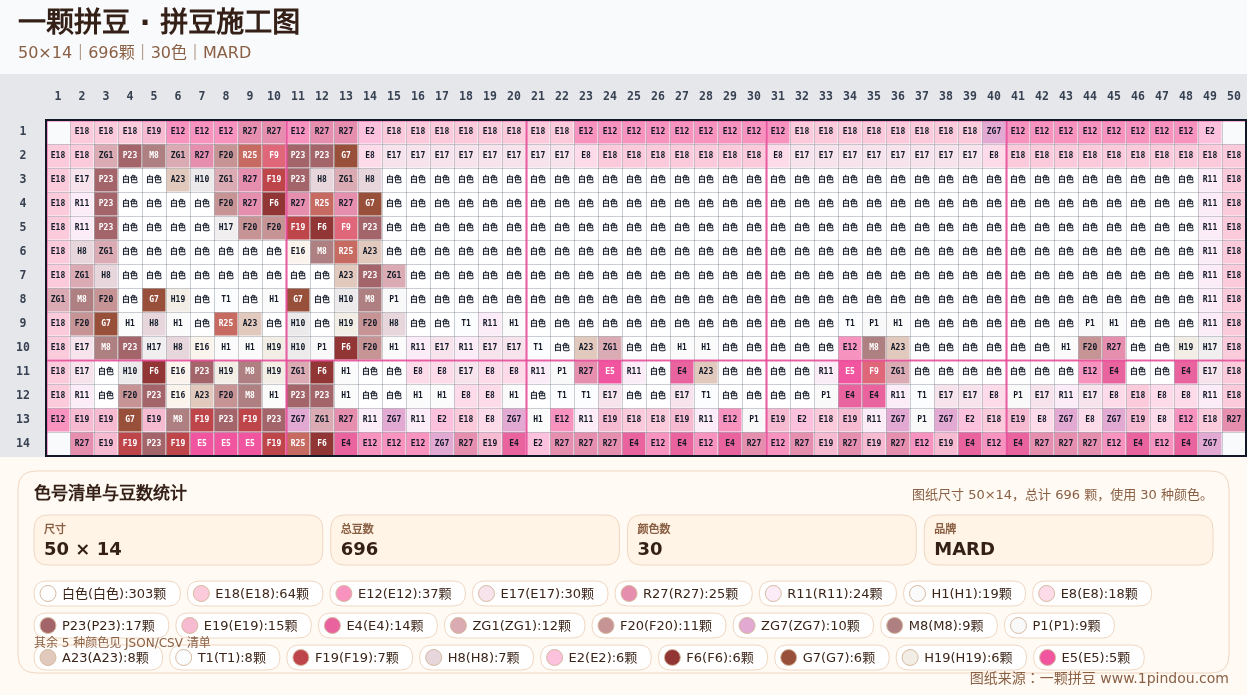Select column header 25
The image size is (1247, 695).
(x=634, y=96)
